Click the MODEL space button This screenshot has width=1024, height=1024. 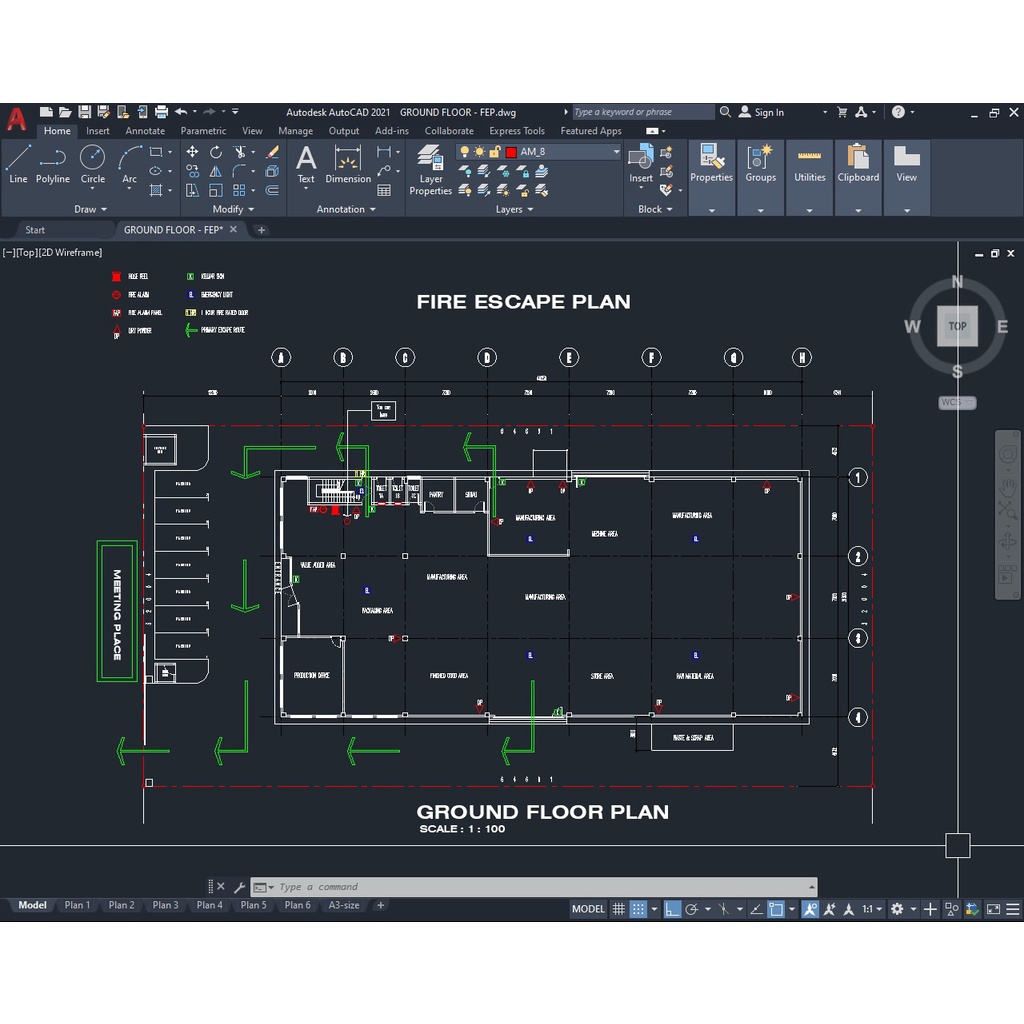588,909
